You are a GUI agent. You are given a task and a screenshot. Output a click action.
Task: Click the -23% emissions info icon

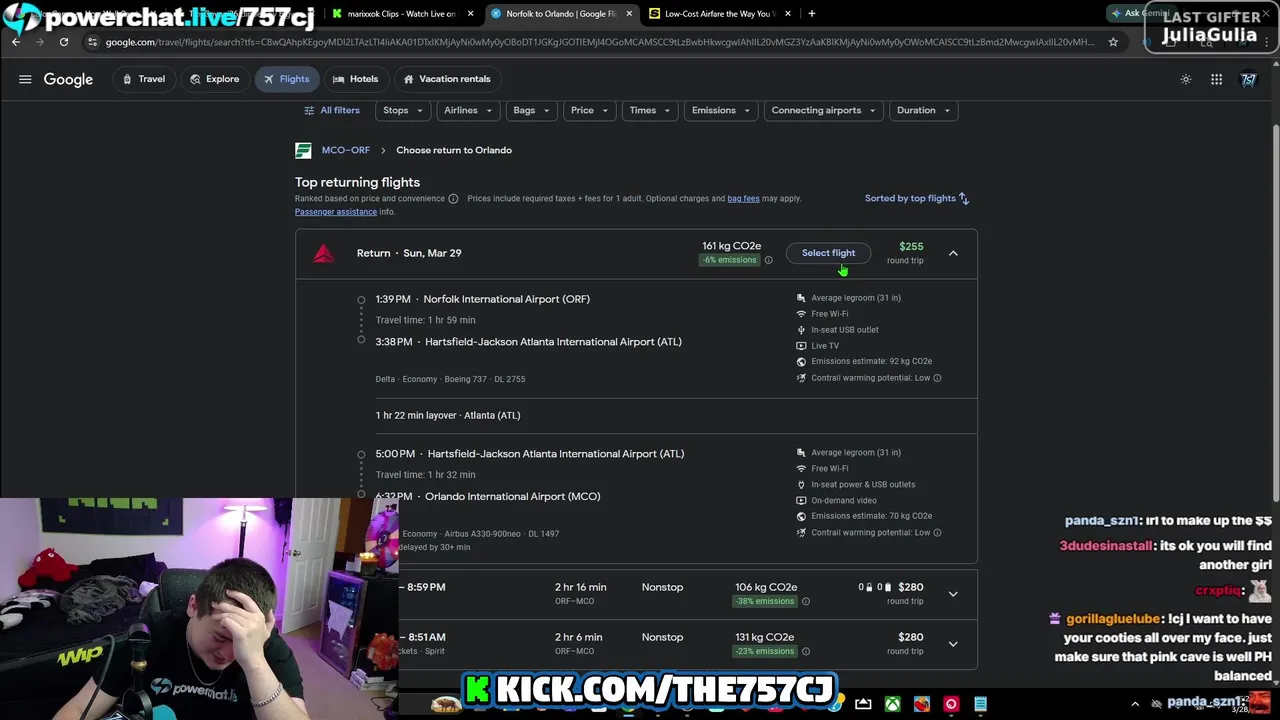coord(806,651)
